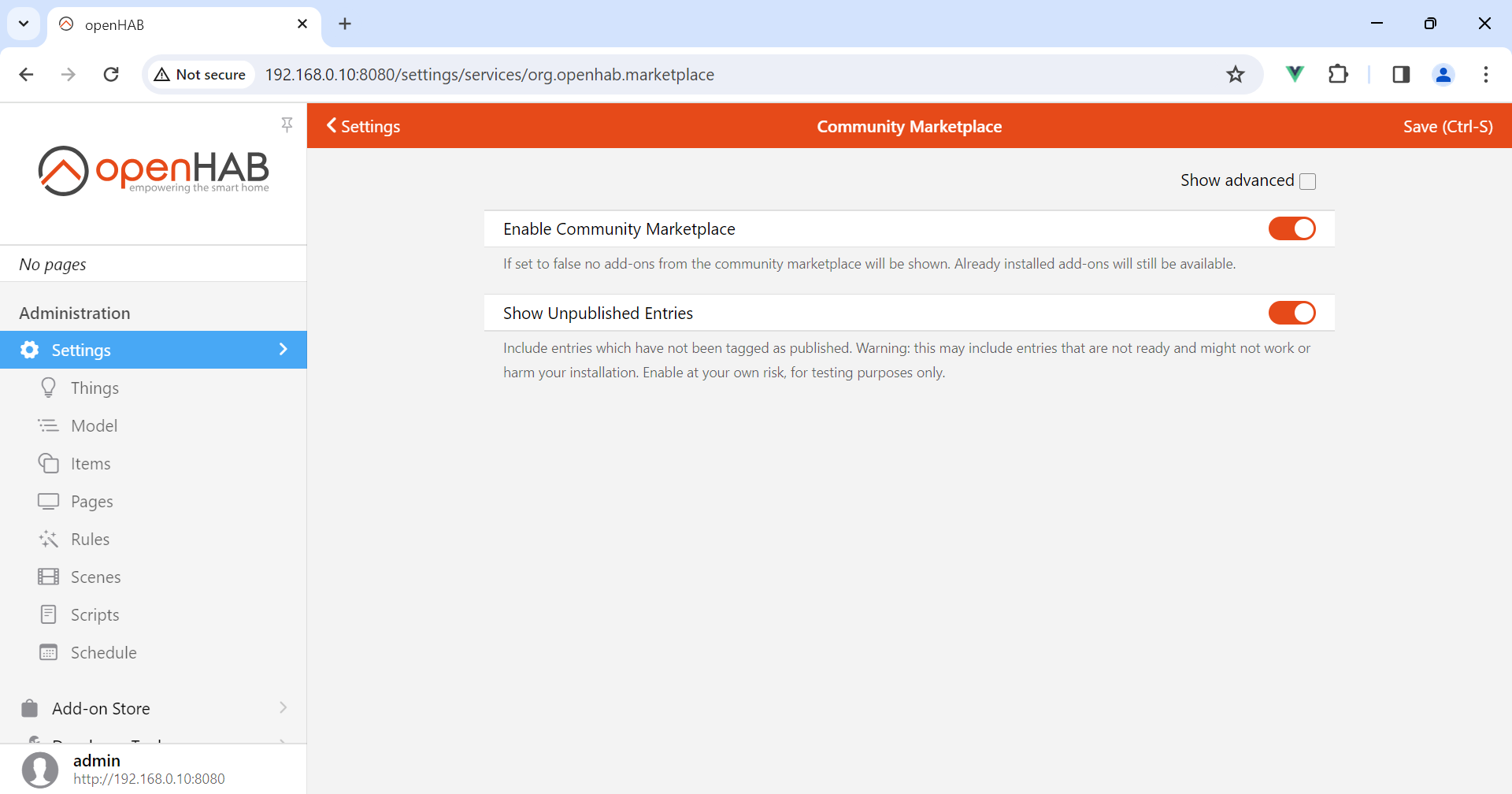Screen dimensions: 1512x794
Task: Reload the page
Action: click(x=111, y=74)
